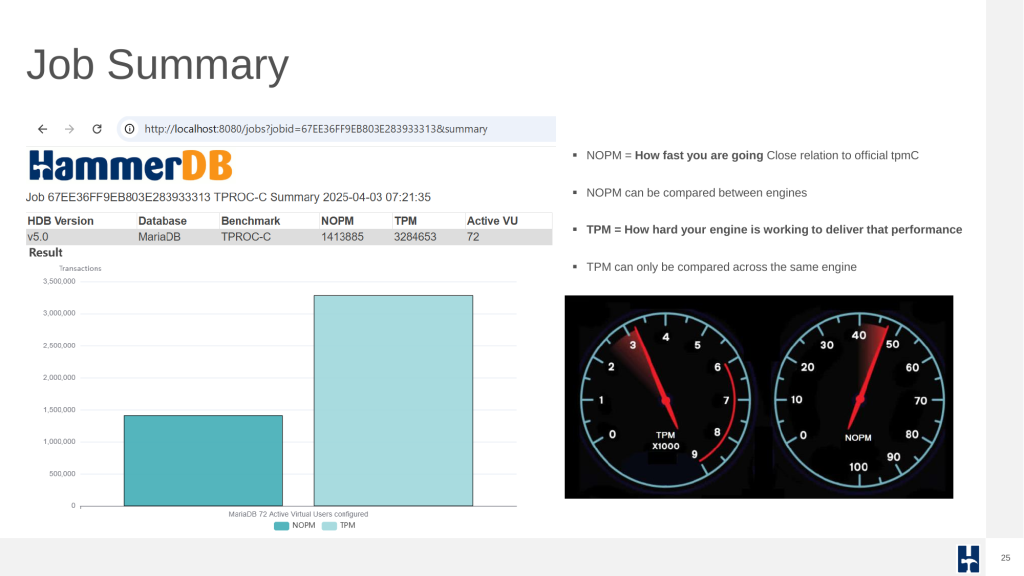This screenshot has width=1024, height=576.
Task: Click the light blue TPM bar
Action: tap(393, 400)
